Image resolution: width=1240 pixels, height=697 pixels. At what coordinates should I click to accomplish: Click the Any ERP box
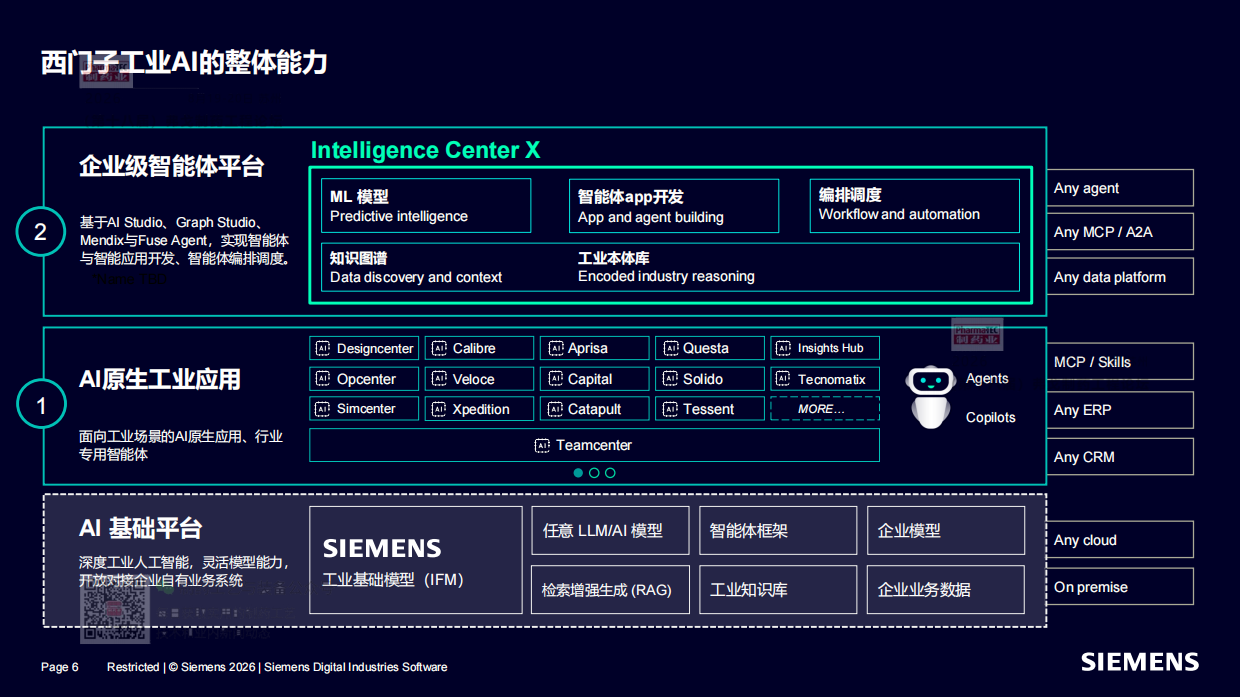(1120, 410)
